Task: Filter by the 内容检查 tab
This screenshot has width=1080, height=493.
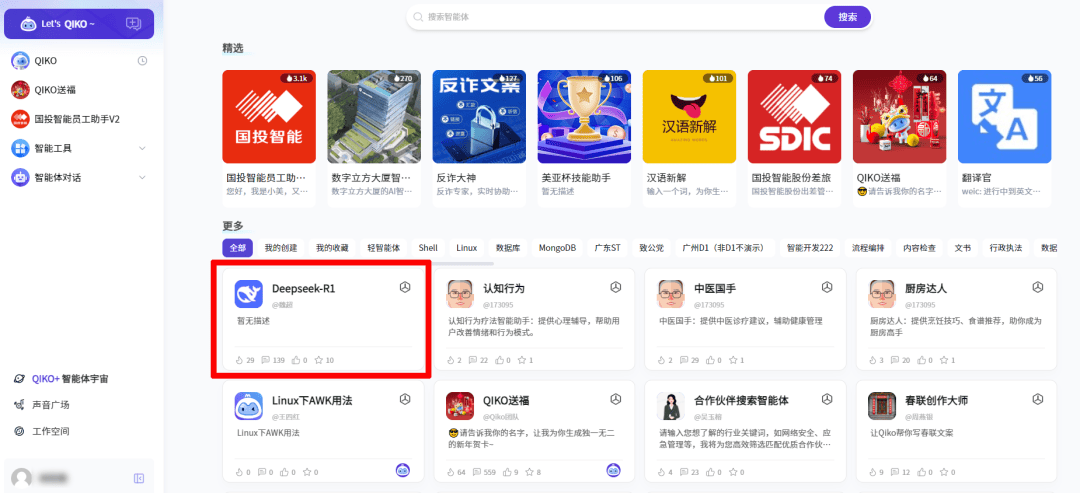Action: pyautogui.click(x=920, y=248)
